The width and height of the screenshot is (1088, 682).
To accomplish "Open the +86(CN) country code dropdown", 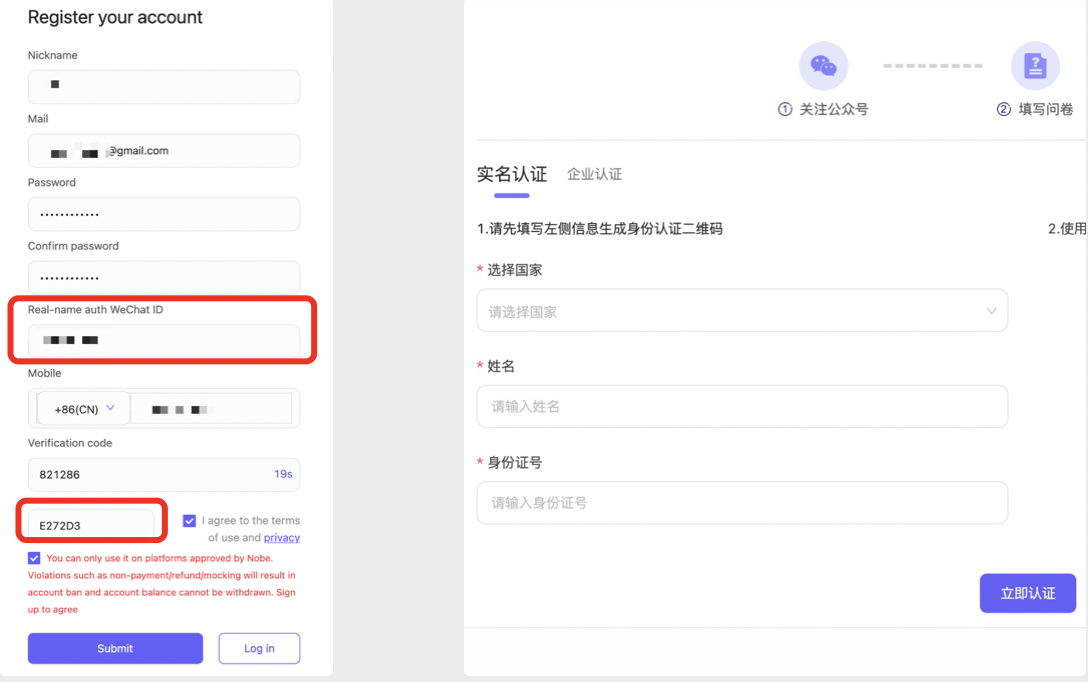I will 84,409.
